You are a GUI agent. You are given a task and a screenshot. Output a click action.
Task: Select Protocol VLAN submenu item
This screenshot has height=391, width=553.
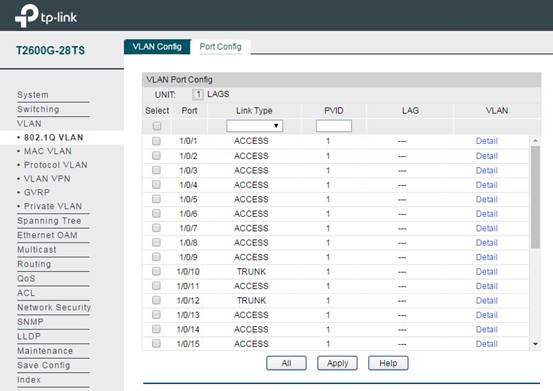tap(56, 165)
